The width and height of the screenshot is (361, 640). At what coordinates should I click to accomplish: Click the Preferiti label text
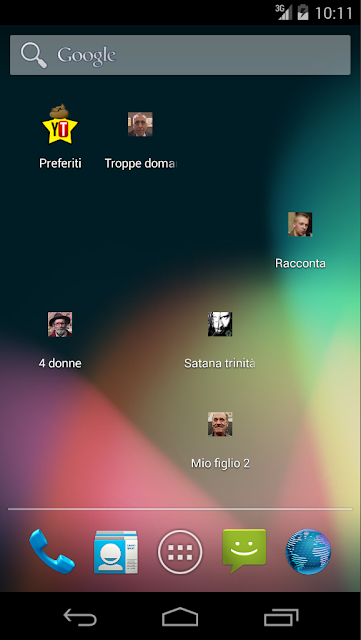point(60,163)
